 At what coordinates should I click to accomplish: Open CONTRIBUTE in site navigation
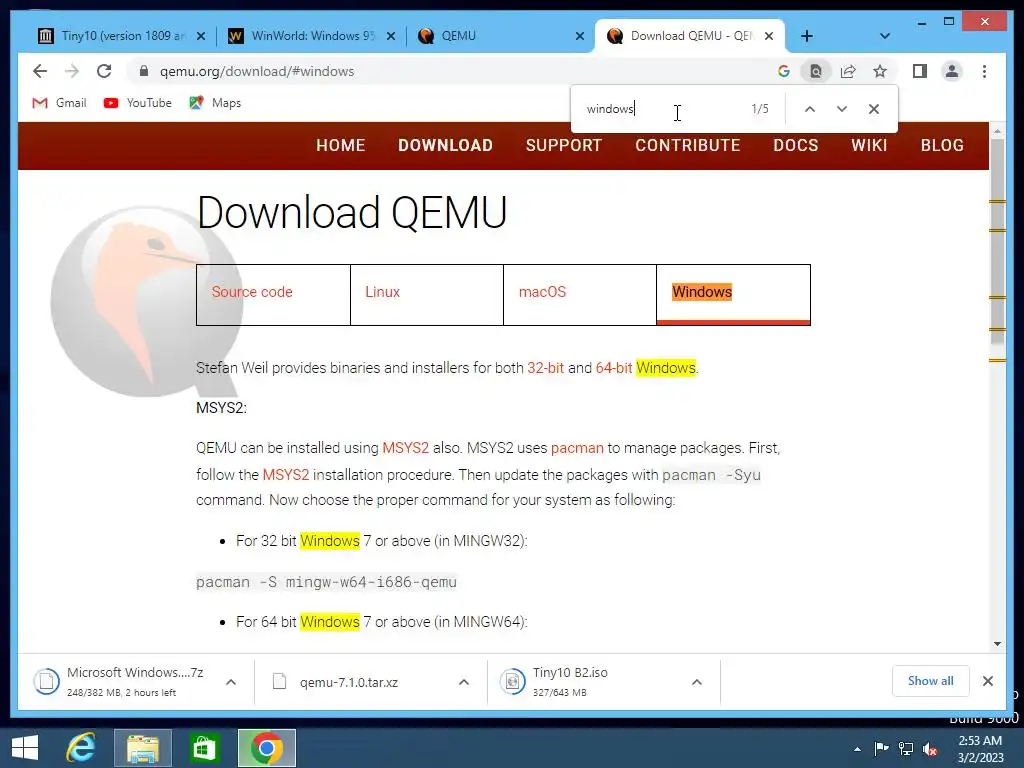point(688,145)
